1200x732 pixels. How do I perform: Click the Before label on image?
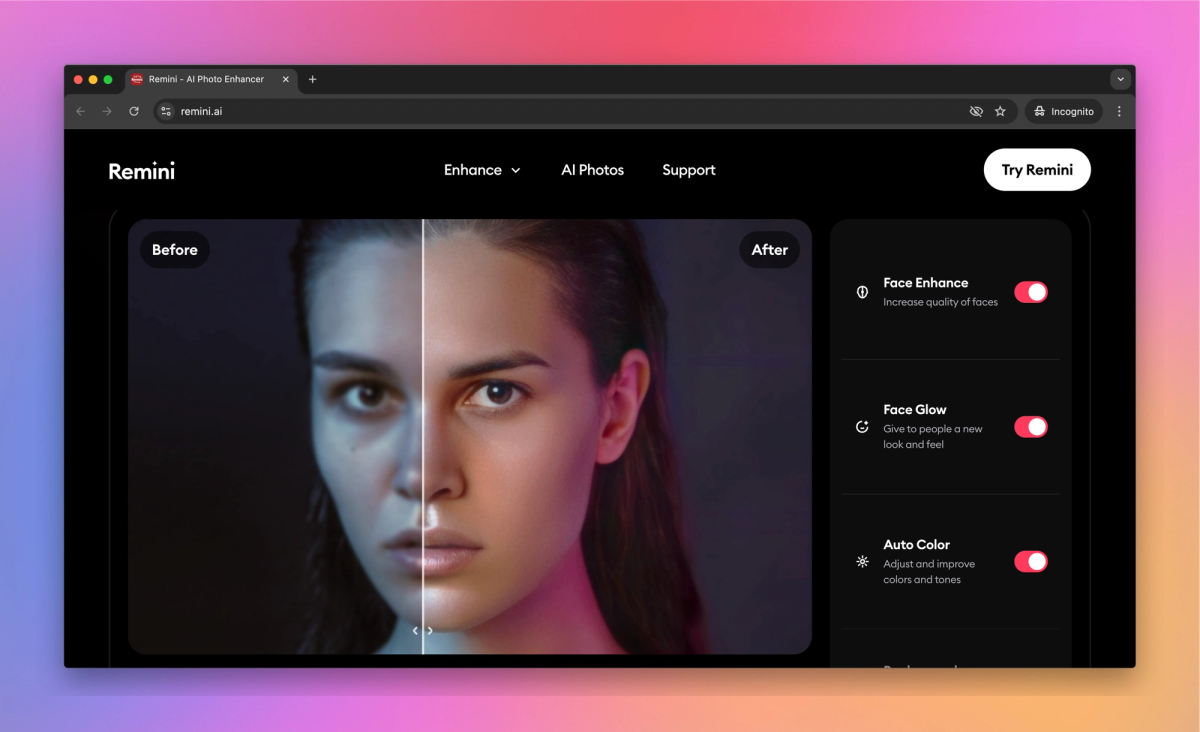click(x=175, y=250)
